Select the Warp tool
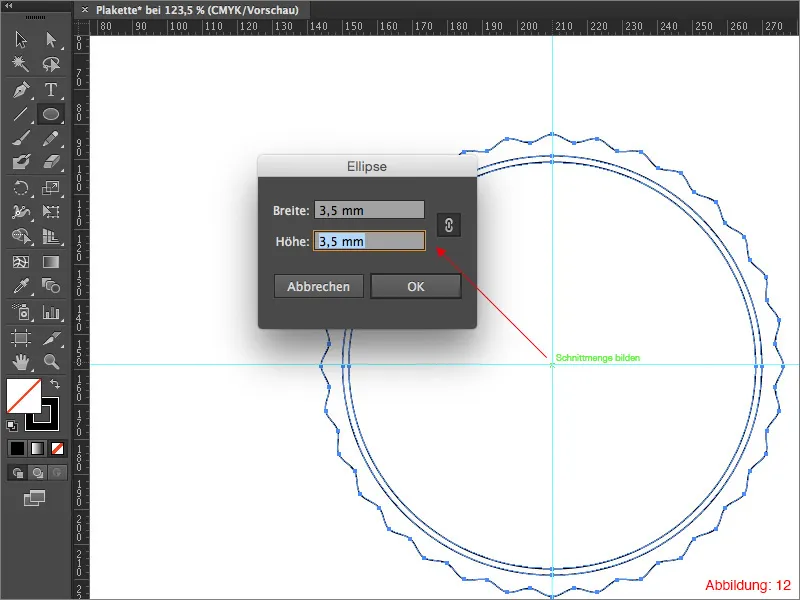 [x=21, y=212]
